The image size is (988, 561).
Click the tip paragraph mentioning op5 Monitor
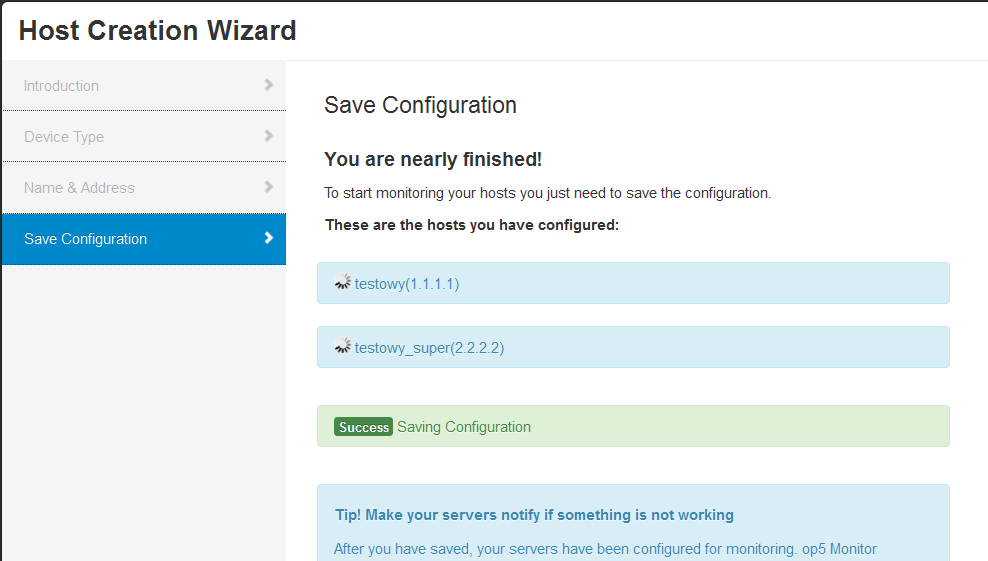[x=604, y=549]
